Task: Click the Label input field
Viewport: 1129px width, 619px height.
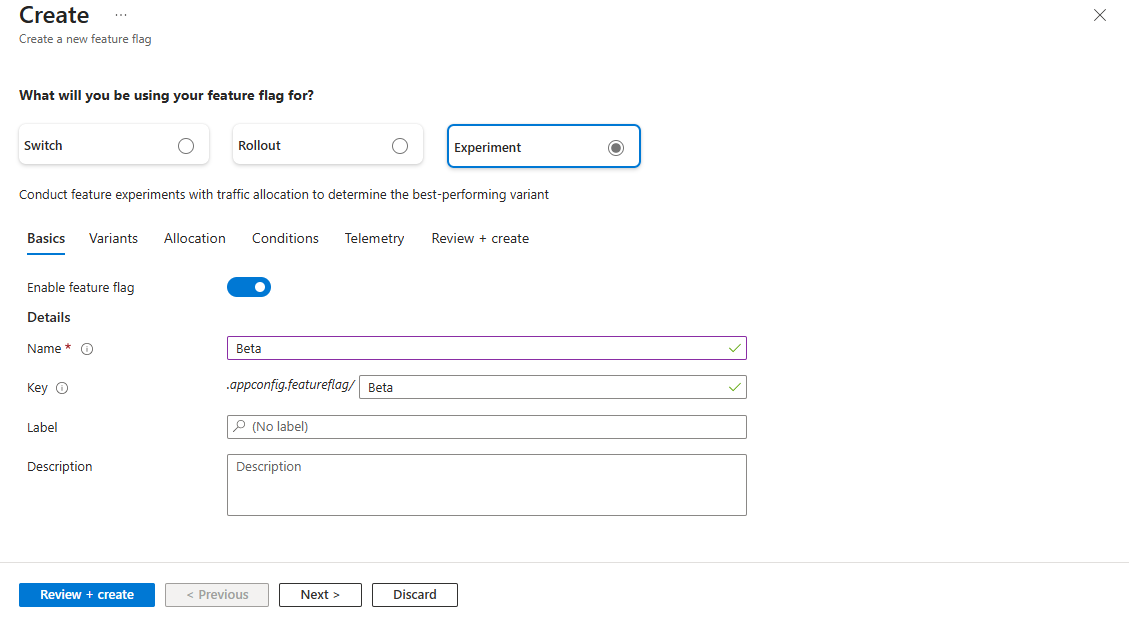Action: pyautogui.click(x=486, y=427)
